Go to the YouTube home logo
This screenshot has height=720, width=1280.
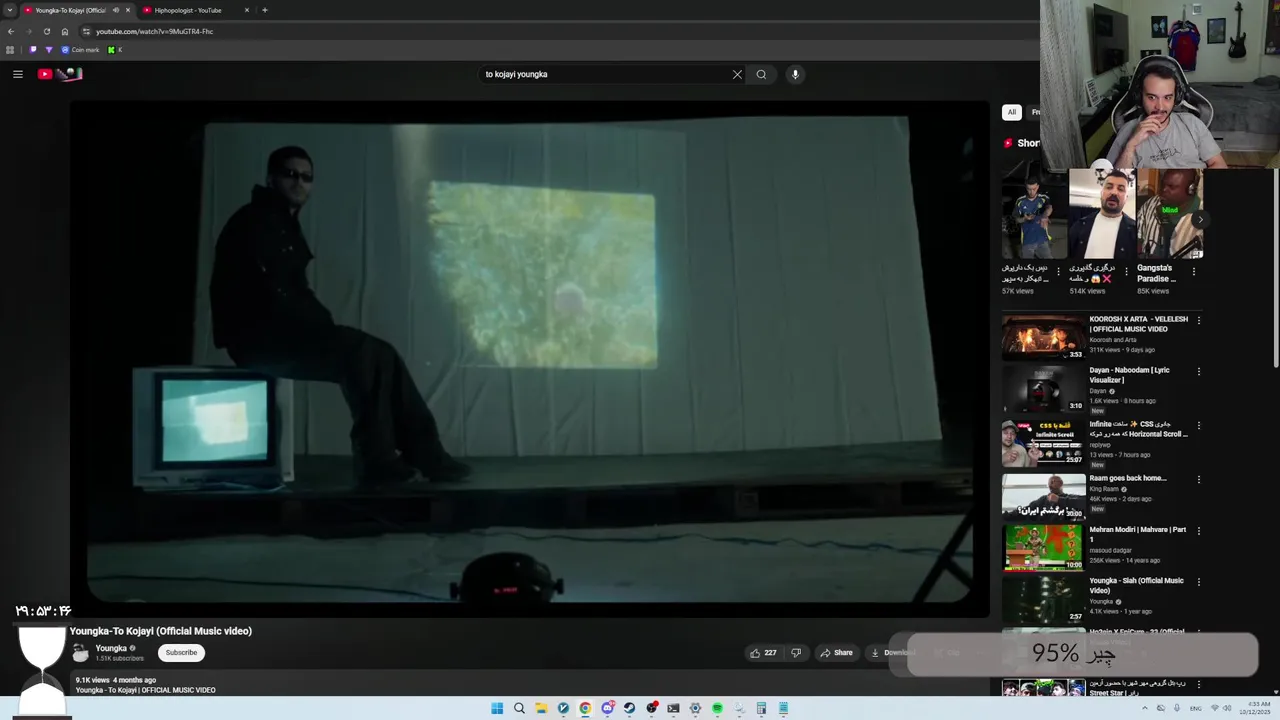60,74
